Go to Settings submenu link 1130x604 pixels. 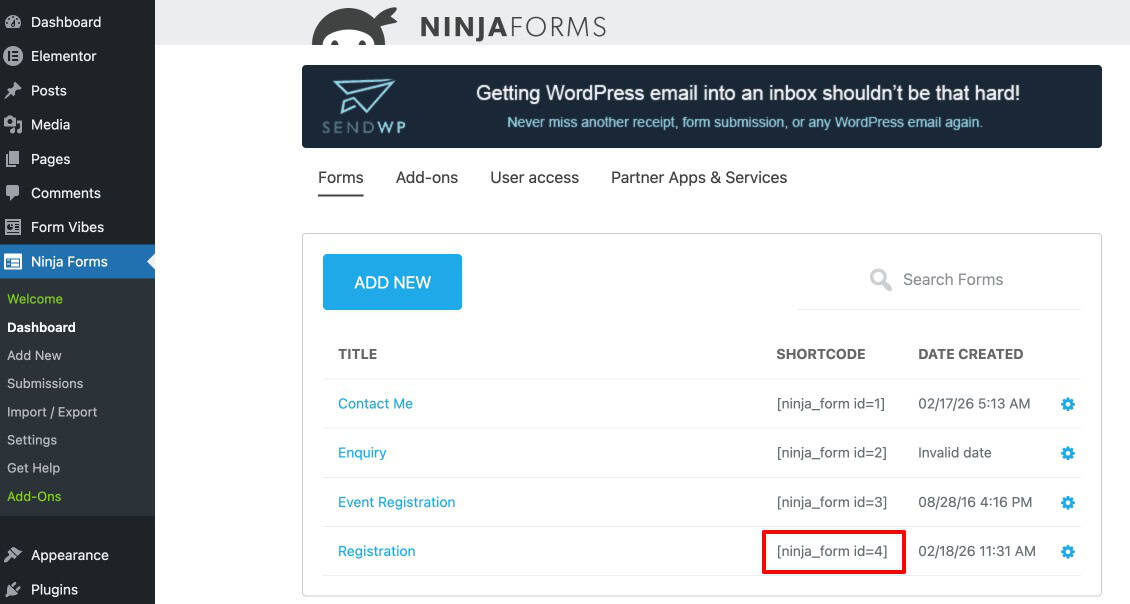click(x=32, y=440)
